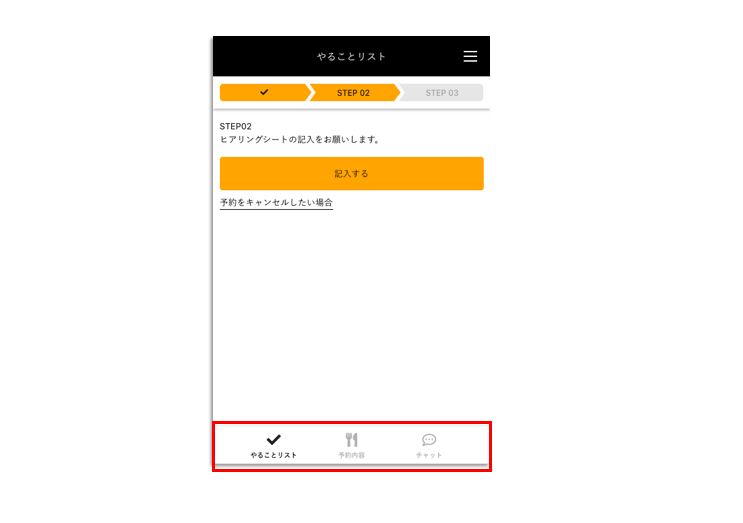Screen dimensions: 743x523
Task: Switch to the チャット tab label
Action: [x=429, y=455]
